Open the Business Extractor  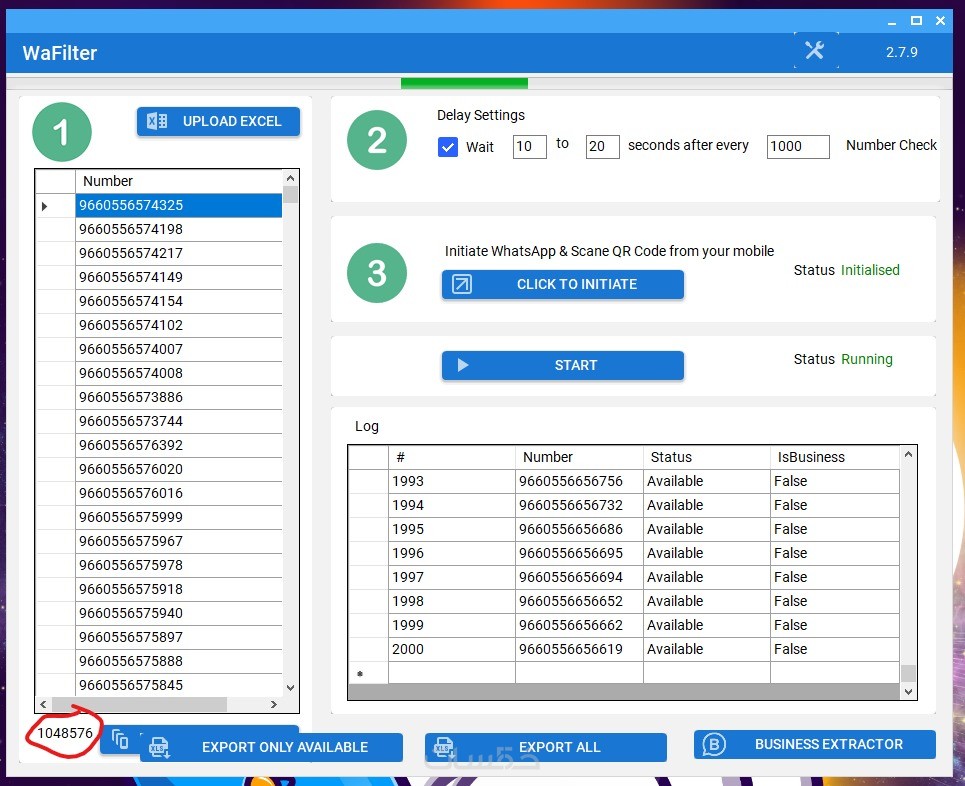click(815, 744)
